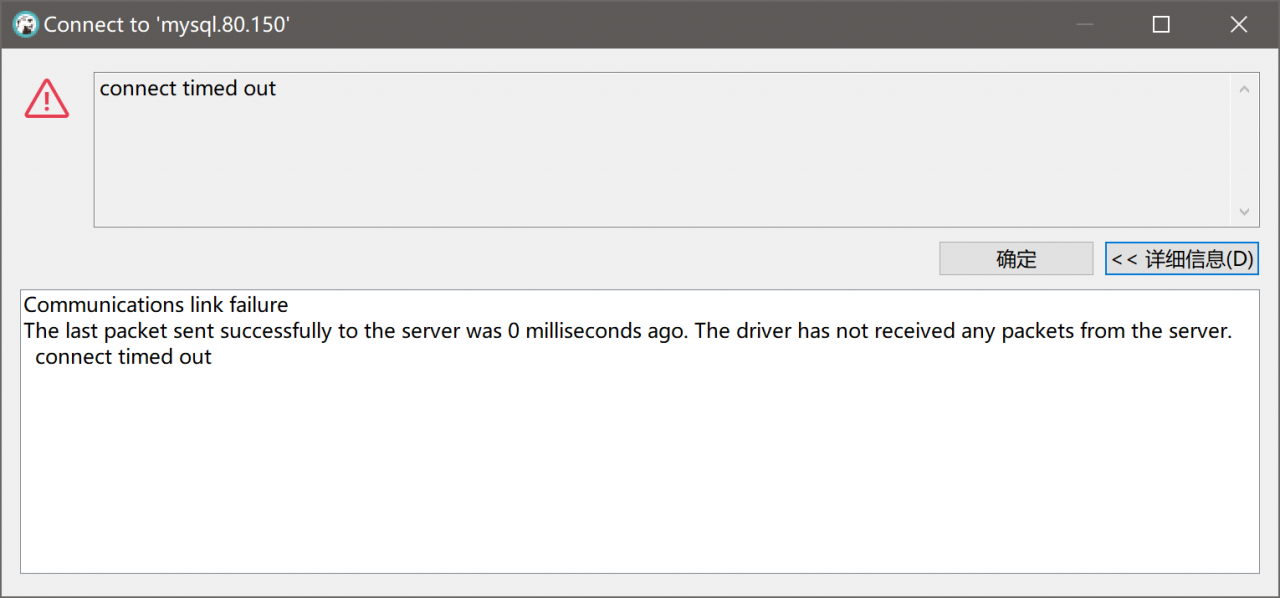Click the message box scroll up arrow
The image size is (1280, 598).
(1244, 89)
